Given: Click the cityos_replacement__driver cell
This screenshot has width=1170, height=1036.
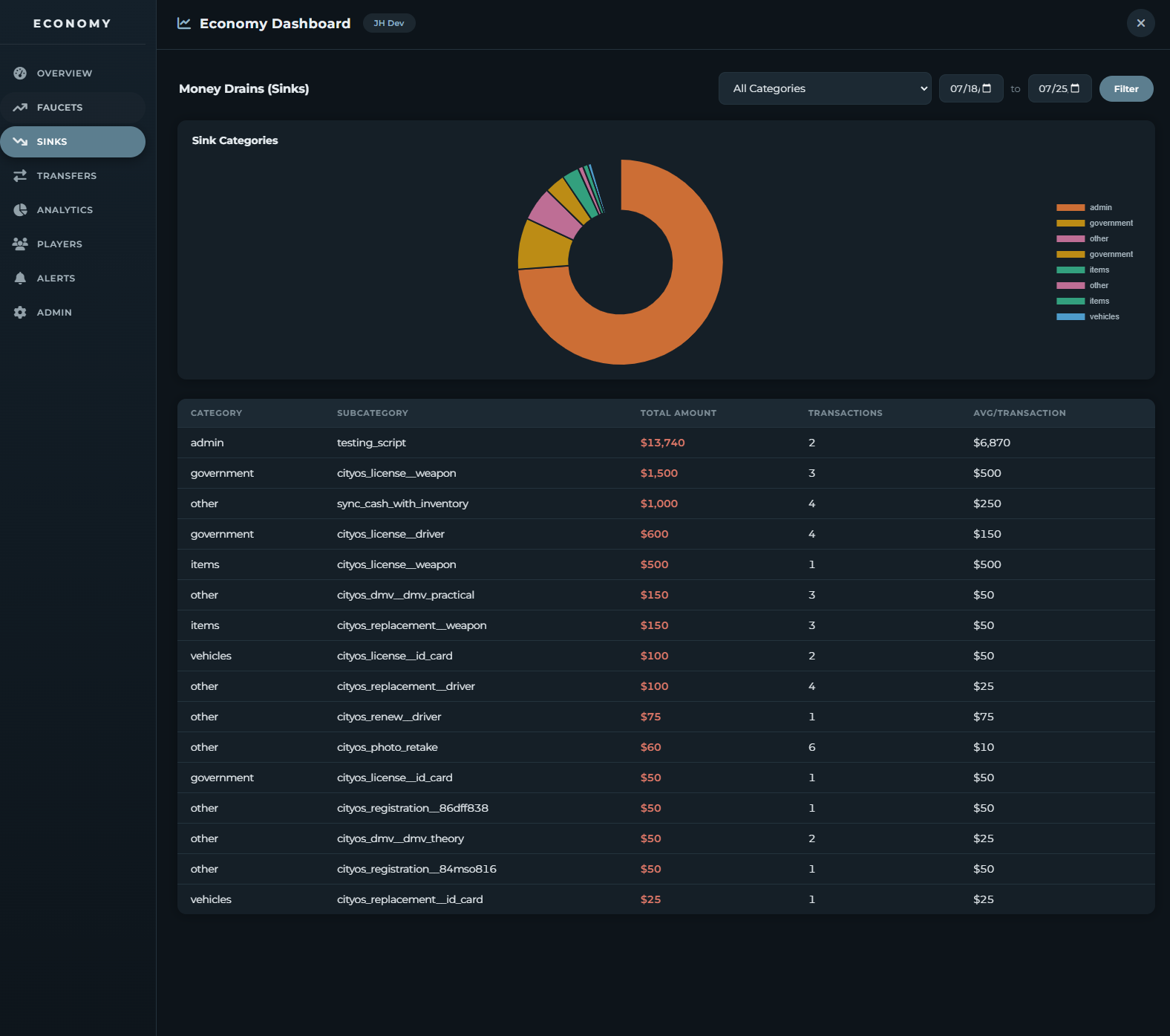Looking at the screenshot, I should coord(406,686).
